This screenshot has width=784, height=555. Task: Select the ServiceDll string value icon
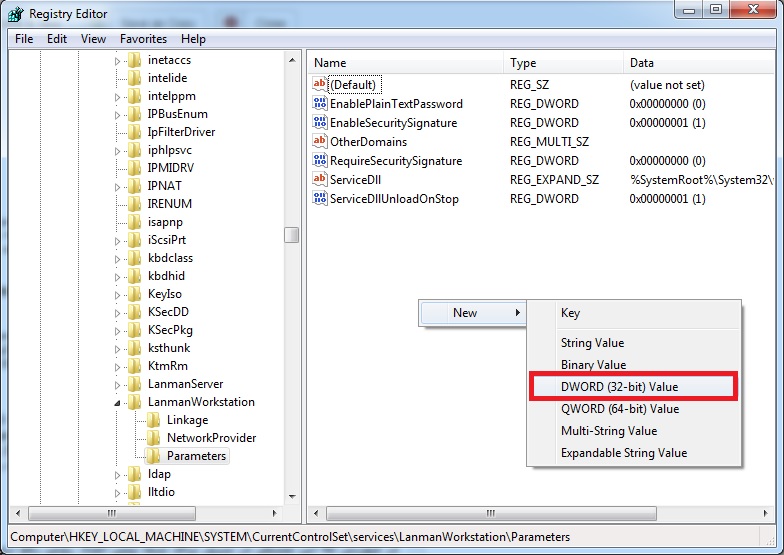click(x=320, y=180)
